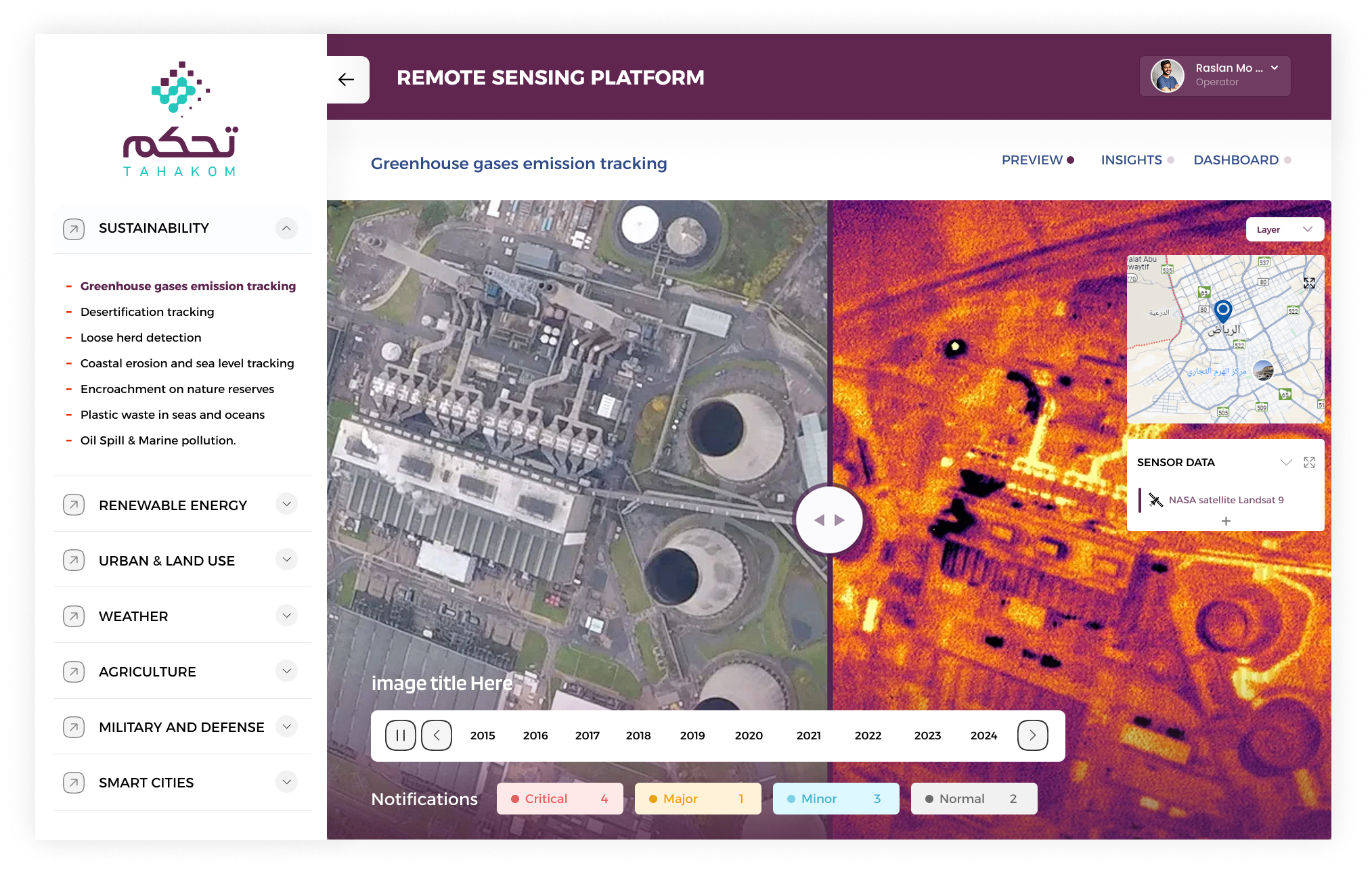This screenshot has width=1372, height=872.
Task: Filter Normal notifications
Action: click(974, 799)
